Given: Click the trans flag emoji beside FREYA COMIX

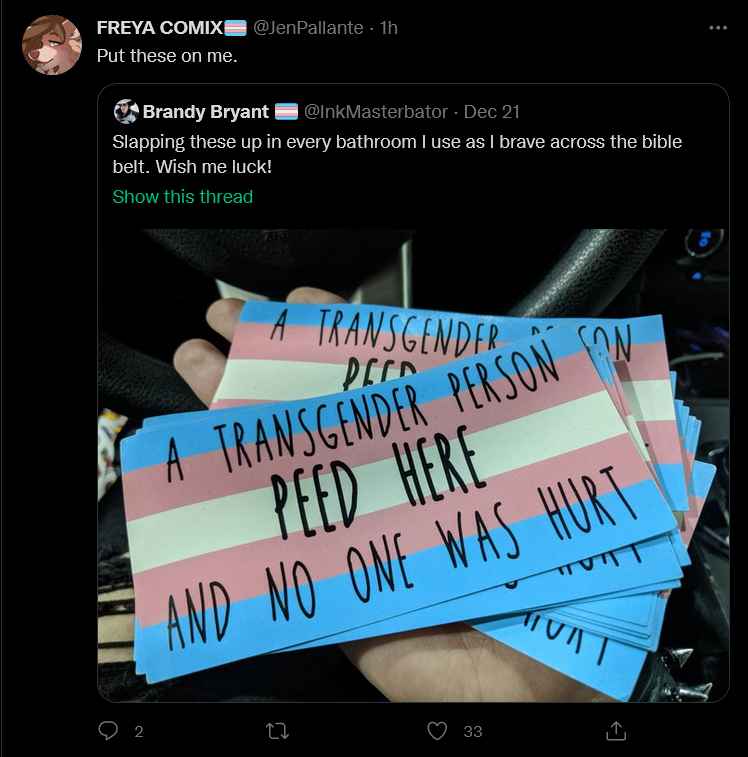Looking at the screenshot, I should coord(236,28).
